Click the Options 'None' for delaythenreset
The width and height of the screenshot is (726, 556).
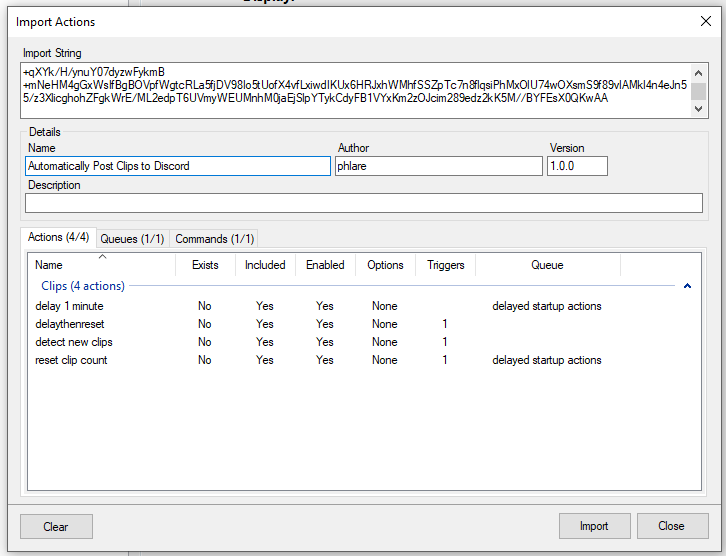[385, 324]
